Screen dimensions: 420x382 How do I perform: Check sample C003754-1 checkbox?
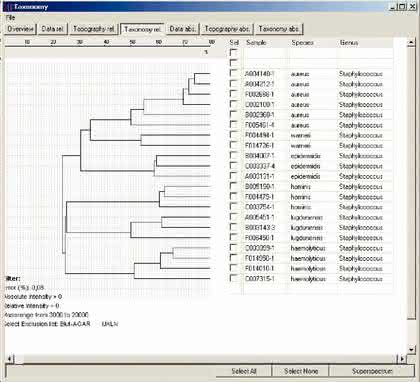point(234,207)
